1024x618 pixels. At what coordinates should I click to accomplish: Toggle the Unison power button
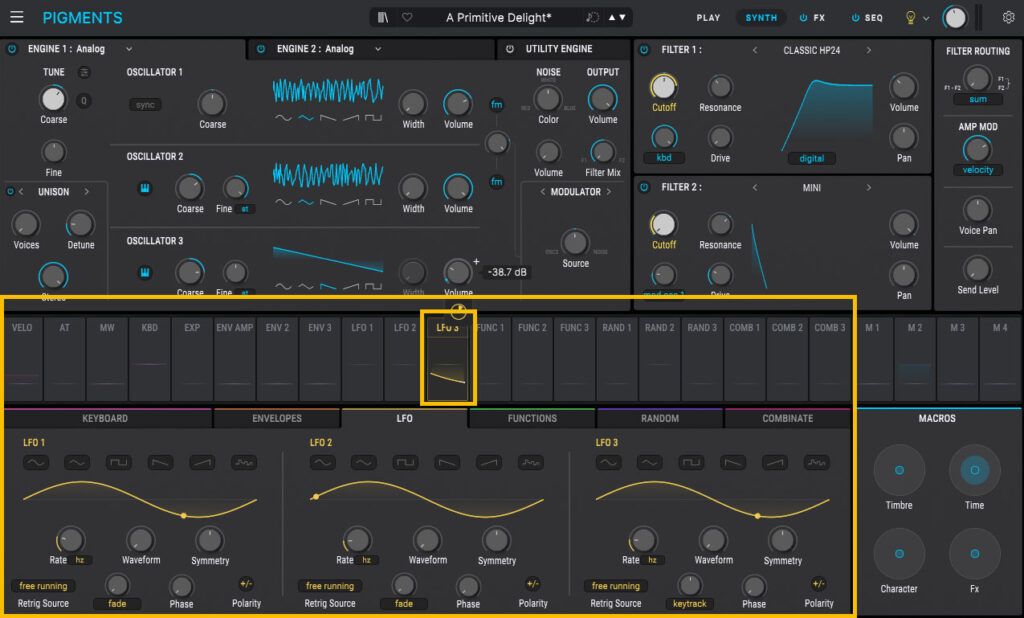click(x=10, y=192)
